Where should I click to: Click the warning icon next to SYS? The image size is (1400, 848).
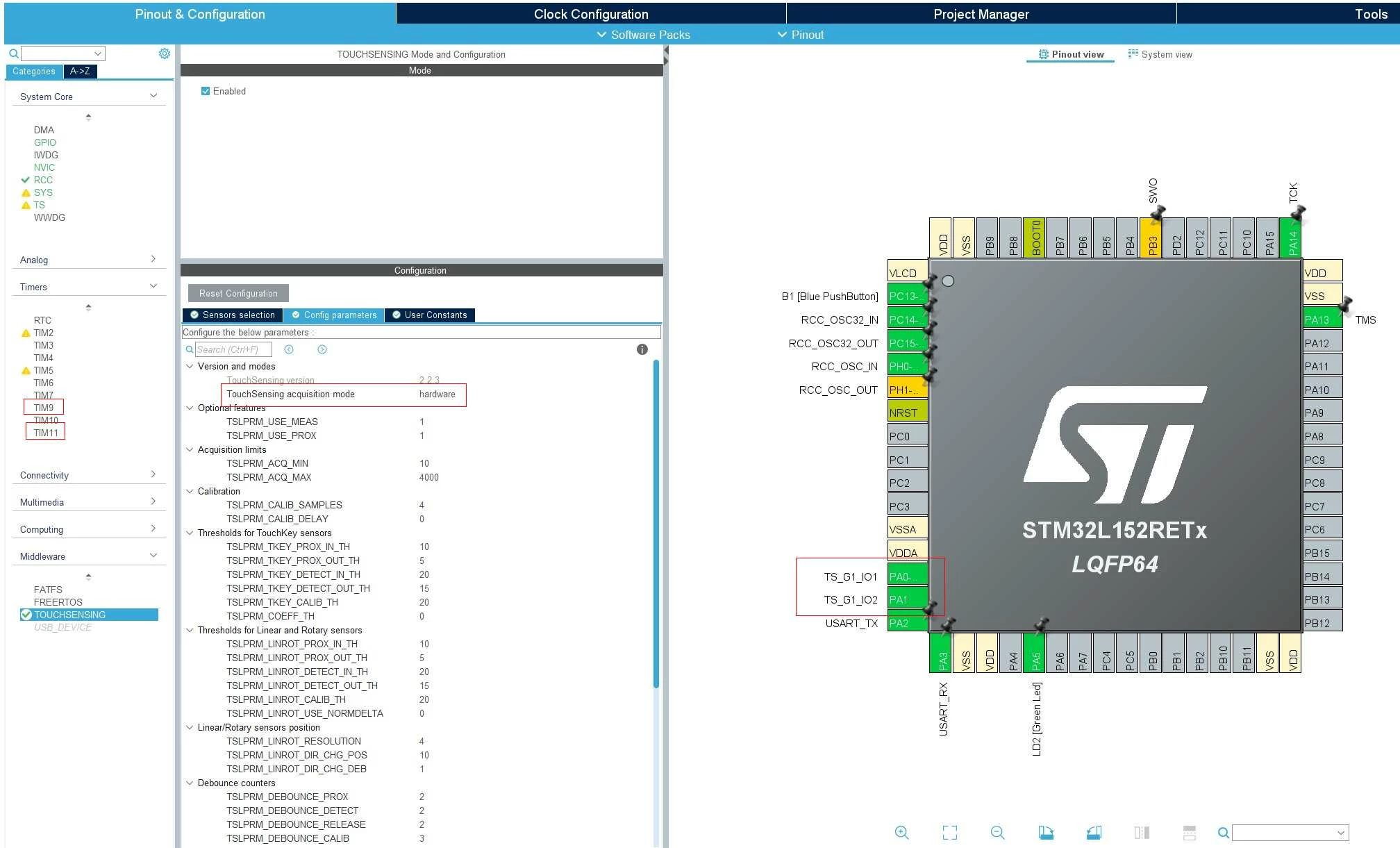[26, 192]
